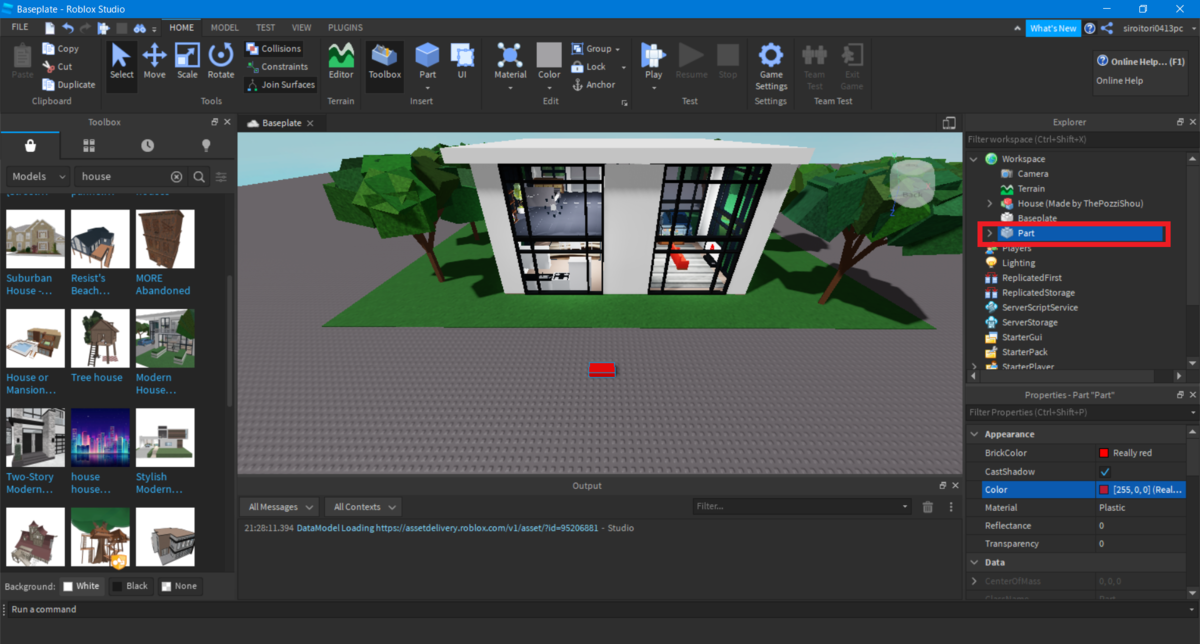Click Cut in Clipboard group
The height and width of the screenshot is (644, 1200).
[x=57, y=66]
